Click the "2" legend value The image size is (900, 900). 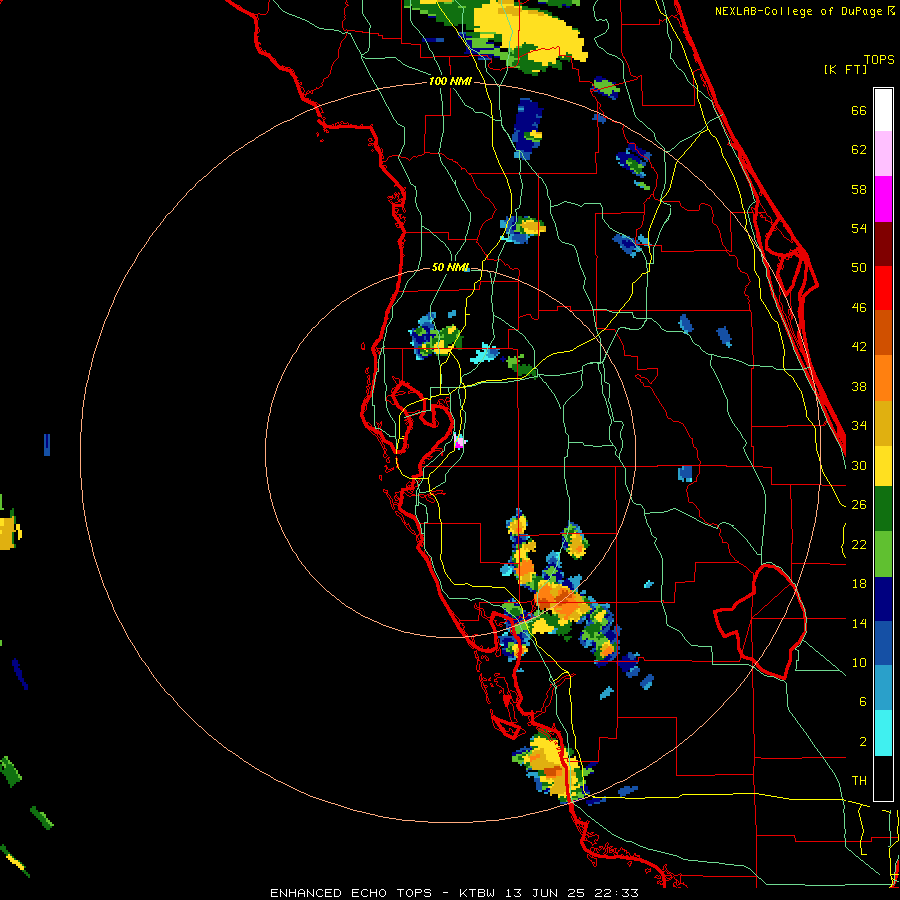click(x=863, y=742)
